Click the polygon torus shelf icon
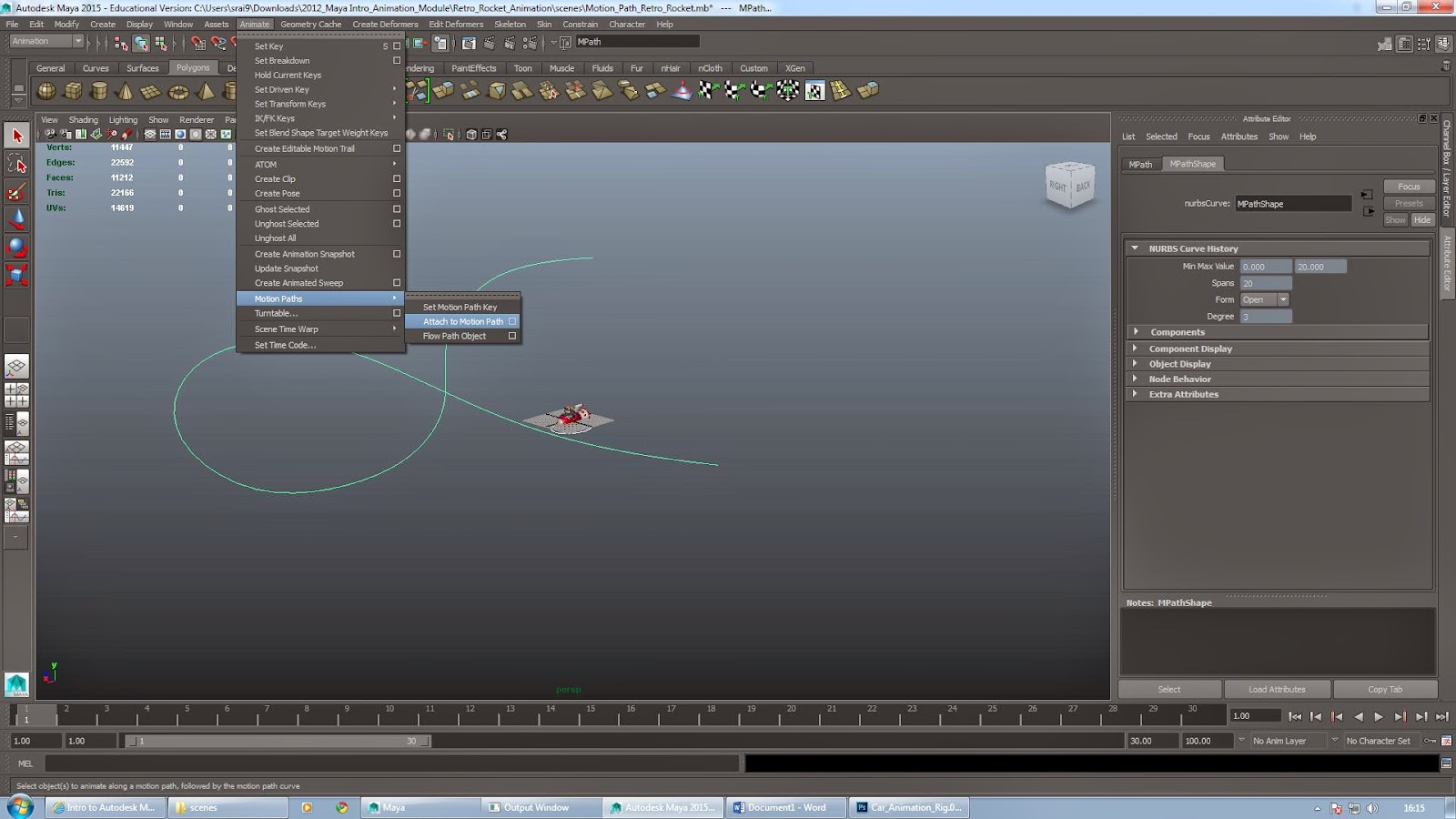The height and width of the screenshot is (819, 1456). coord(178,91)
